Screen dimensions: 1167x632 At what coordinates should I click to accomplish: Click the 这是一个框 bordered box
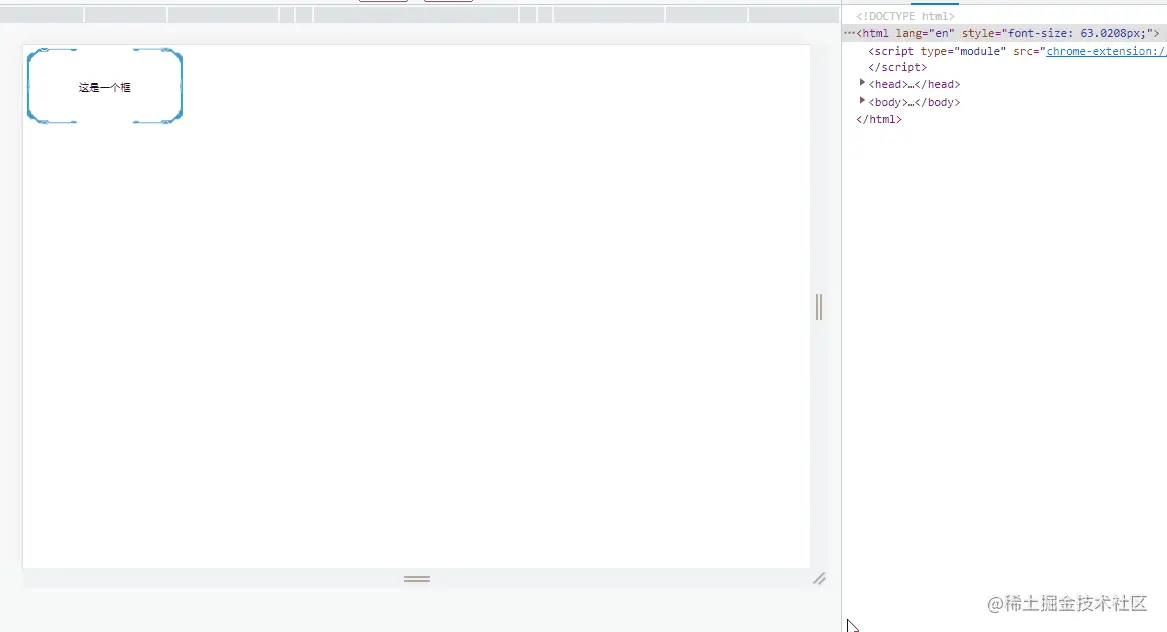[105, 86]
